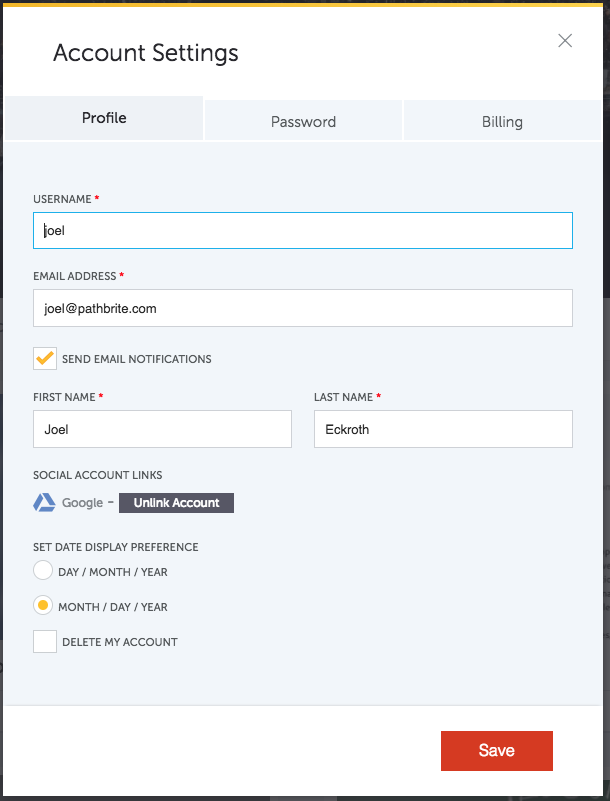Switch to the Password tab
The height and width of the screenshot is (801, 610).
[303, 122]
